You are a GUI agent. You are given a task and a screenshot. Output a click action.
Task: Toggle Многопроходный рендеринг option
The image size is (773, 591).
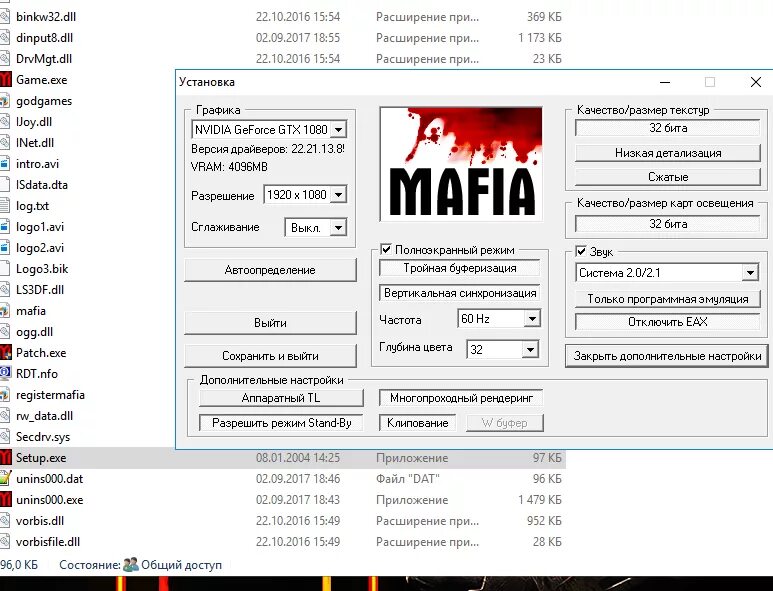pos(461,398)
